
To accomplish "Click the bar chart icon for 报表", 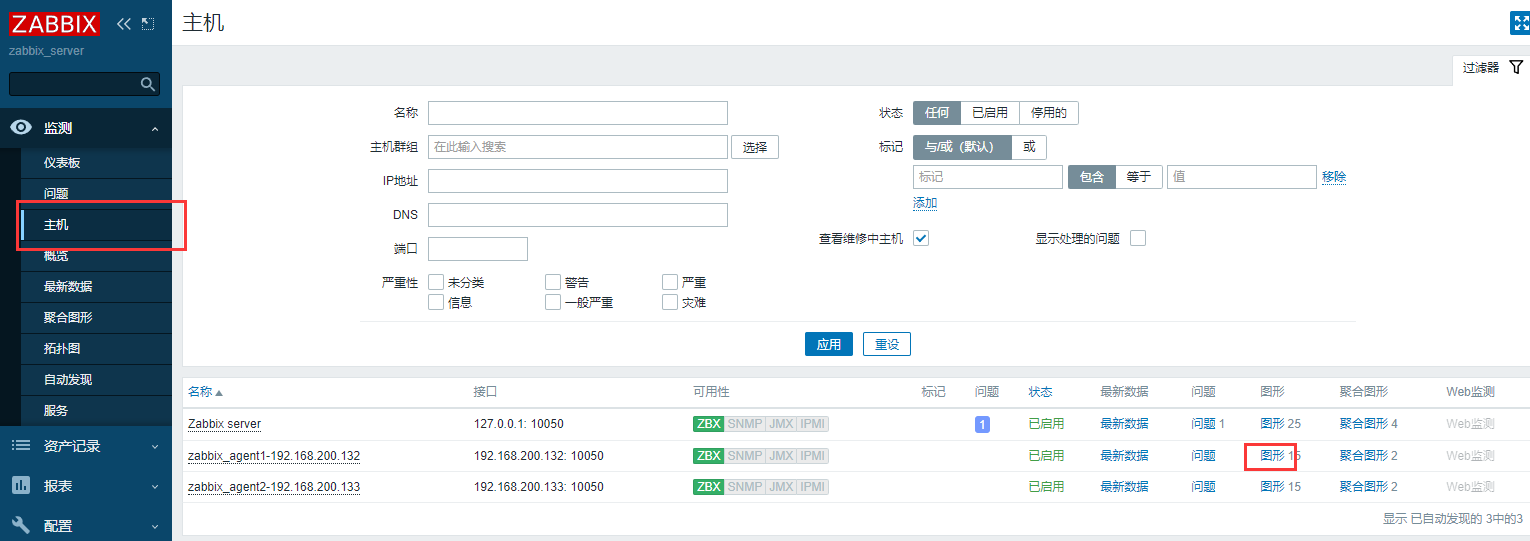I will coord(21,485).
